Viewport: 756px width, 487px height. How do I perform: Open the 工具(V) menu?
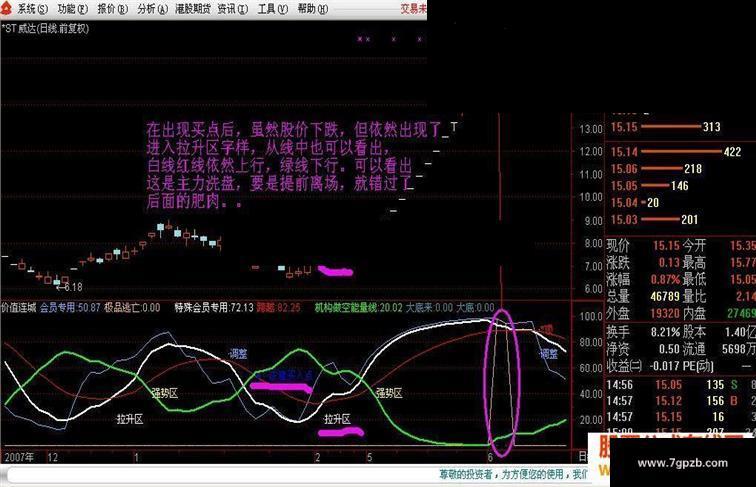[x=273, y=9]
